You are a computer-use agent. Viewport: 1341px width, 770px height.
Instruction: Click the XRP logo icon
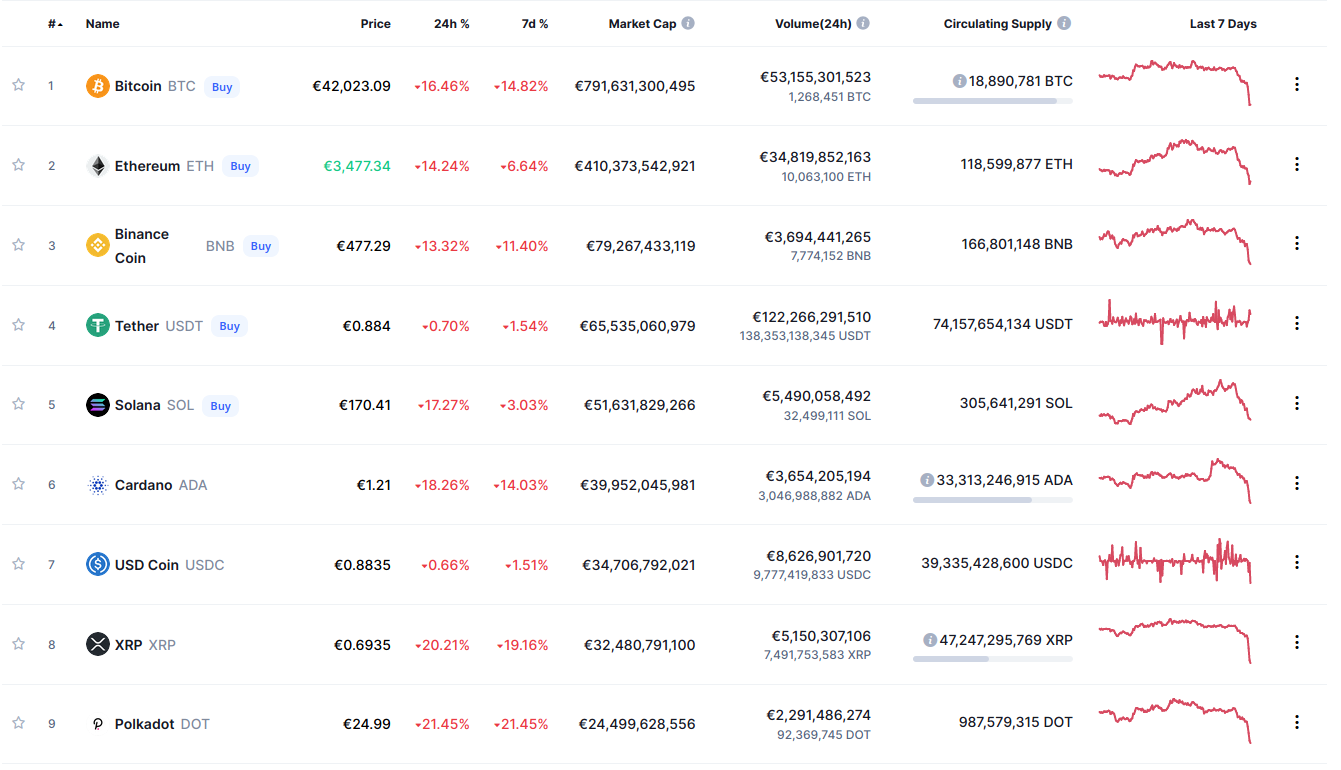coord(97,644)
